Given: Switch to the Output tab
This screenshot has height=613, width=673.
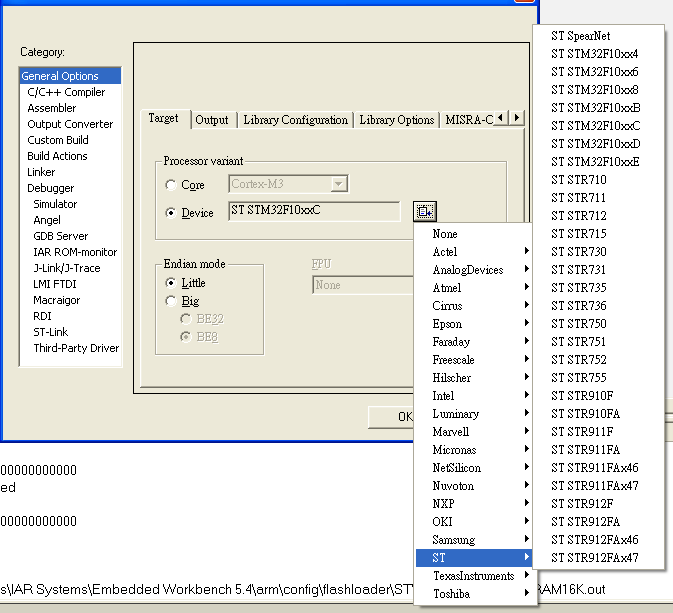Looking at the screenshot, I should pos(212,120).
